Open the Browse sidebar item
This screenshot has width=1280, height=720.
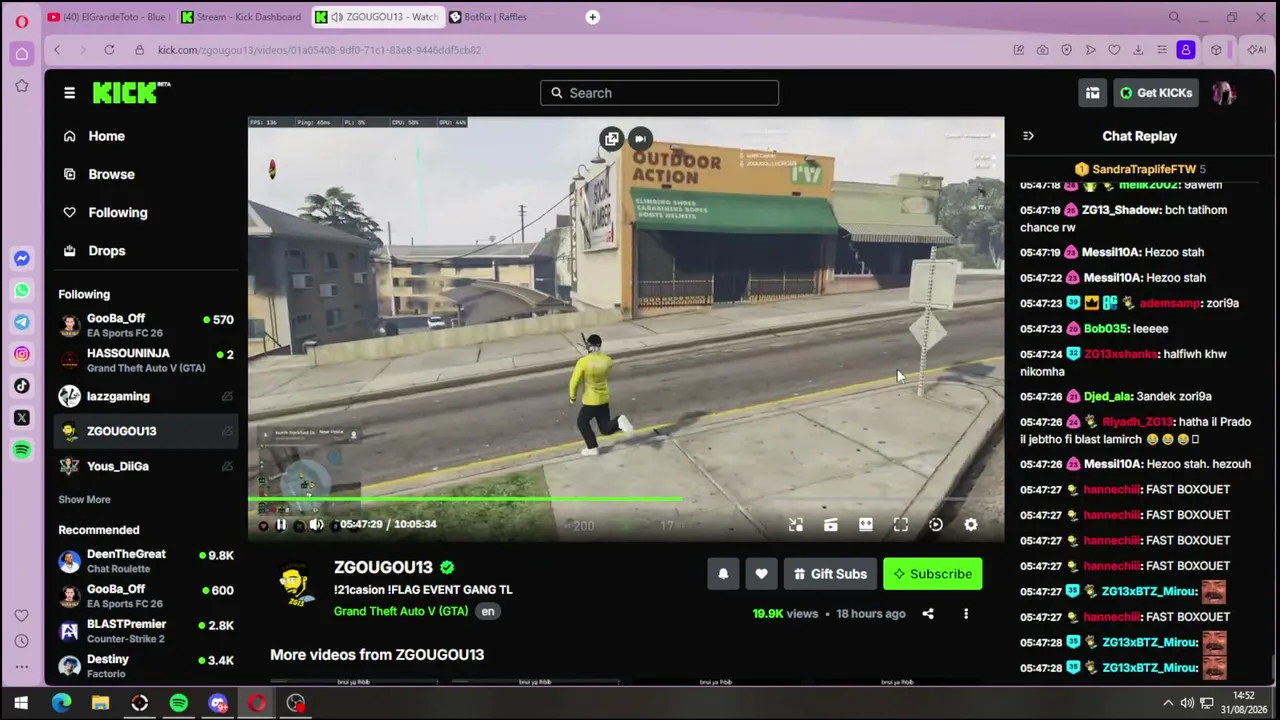coord(146,174)
